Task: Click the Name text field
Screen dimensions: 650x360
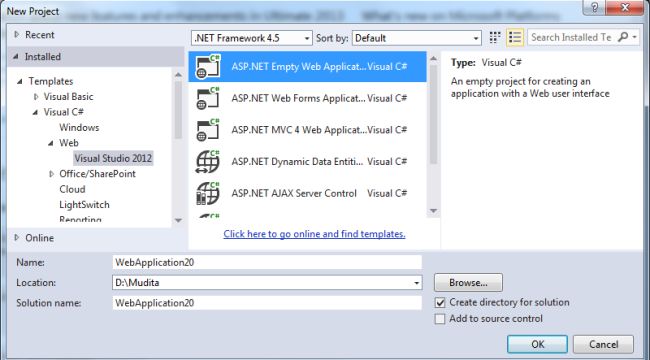Action: coord(267,263)
